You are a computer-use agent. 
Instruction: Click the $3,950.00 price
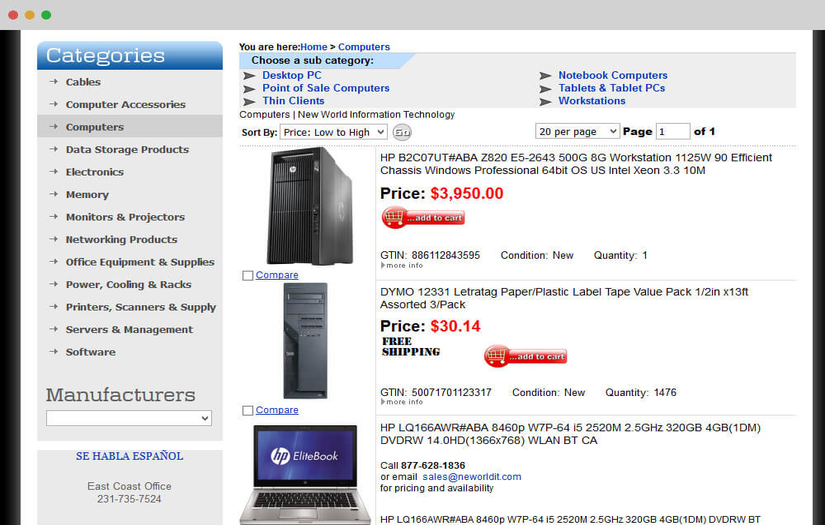(467, 194)
